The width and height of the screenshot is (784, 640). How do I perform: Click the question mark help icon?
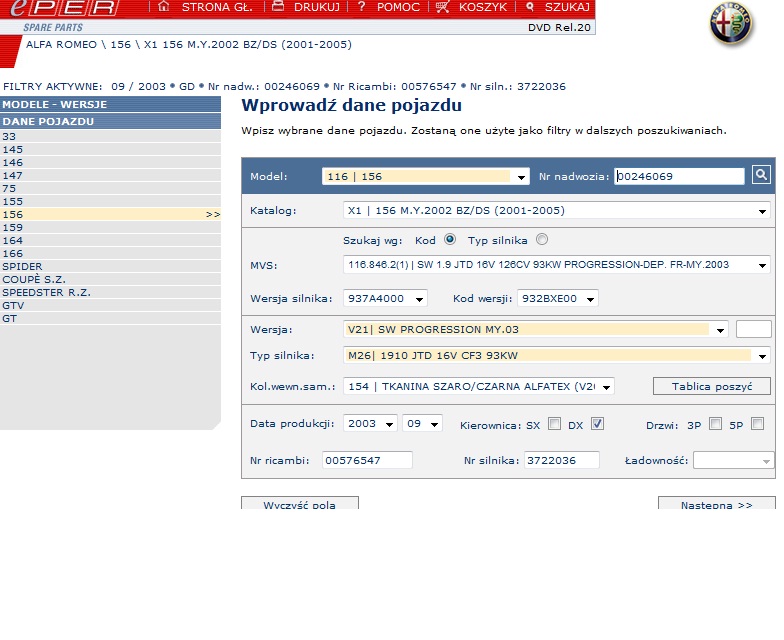coord(362,6)
